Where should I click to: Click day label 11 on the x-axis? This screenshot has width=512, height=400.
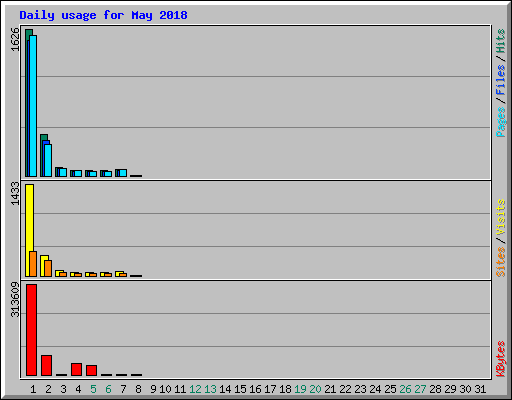(180, 389)
